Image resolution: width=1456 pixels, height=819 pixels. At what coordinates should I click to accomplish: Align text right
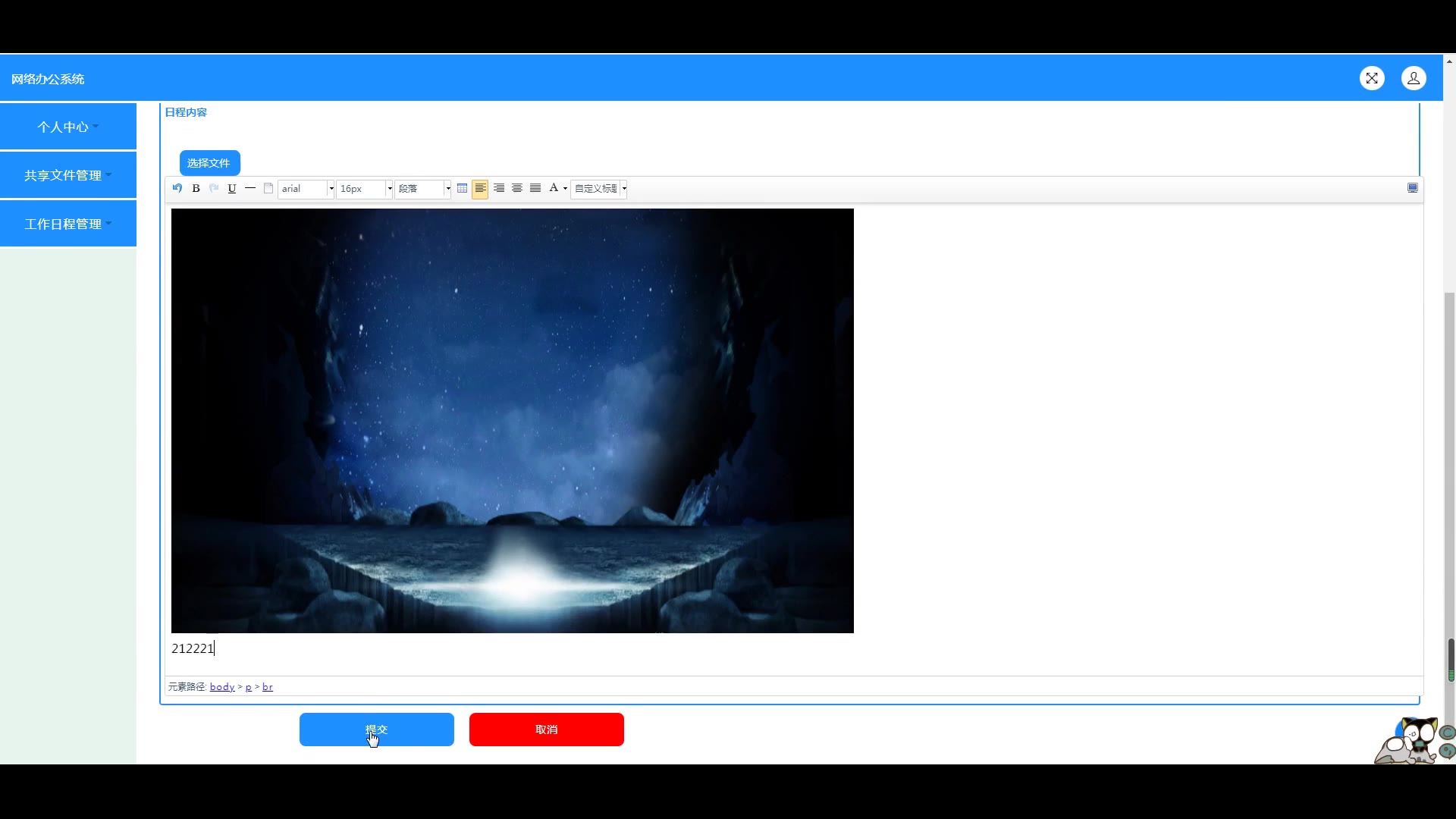tap(499, 188)
